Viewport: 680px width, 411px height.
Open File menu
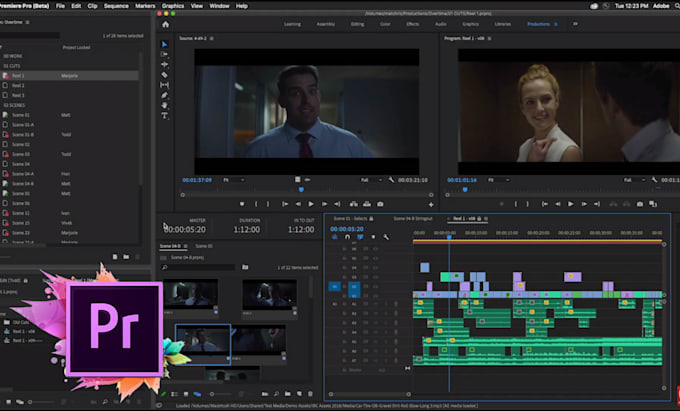click(60, 6)
